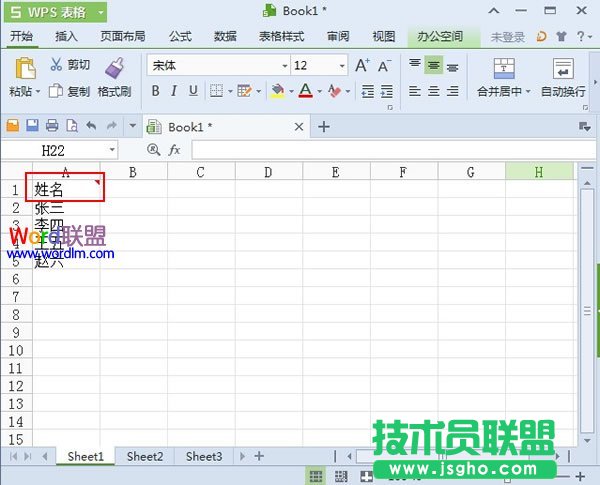This screenshot has width=600, height=485.
Task: Click the zoom in plus button
Action: point(580,476)
